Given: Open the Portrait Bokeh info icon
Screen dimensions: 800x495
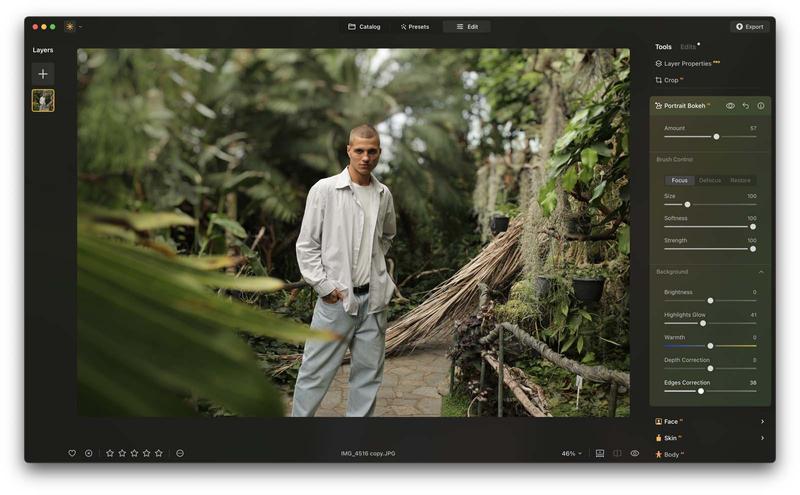Looking at the screenshot, I should pyautogui.click(x=761, y=106).
